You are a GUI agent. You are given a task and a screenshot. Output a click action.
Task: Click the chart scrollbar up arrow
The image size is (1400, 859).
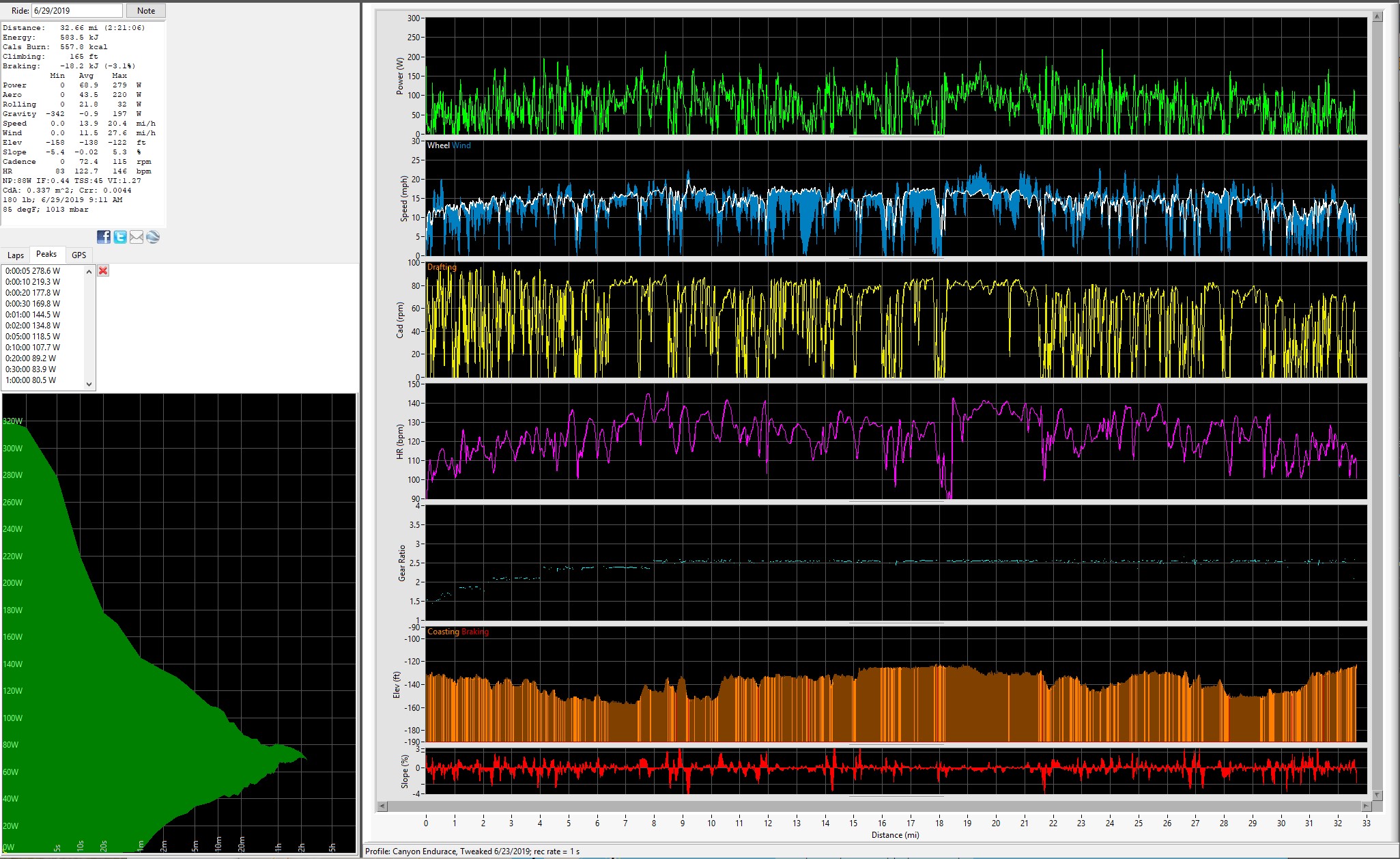click(x=1377, y=16)
